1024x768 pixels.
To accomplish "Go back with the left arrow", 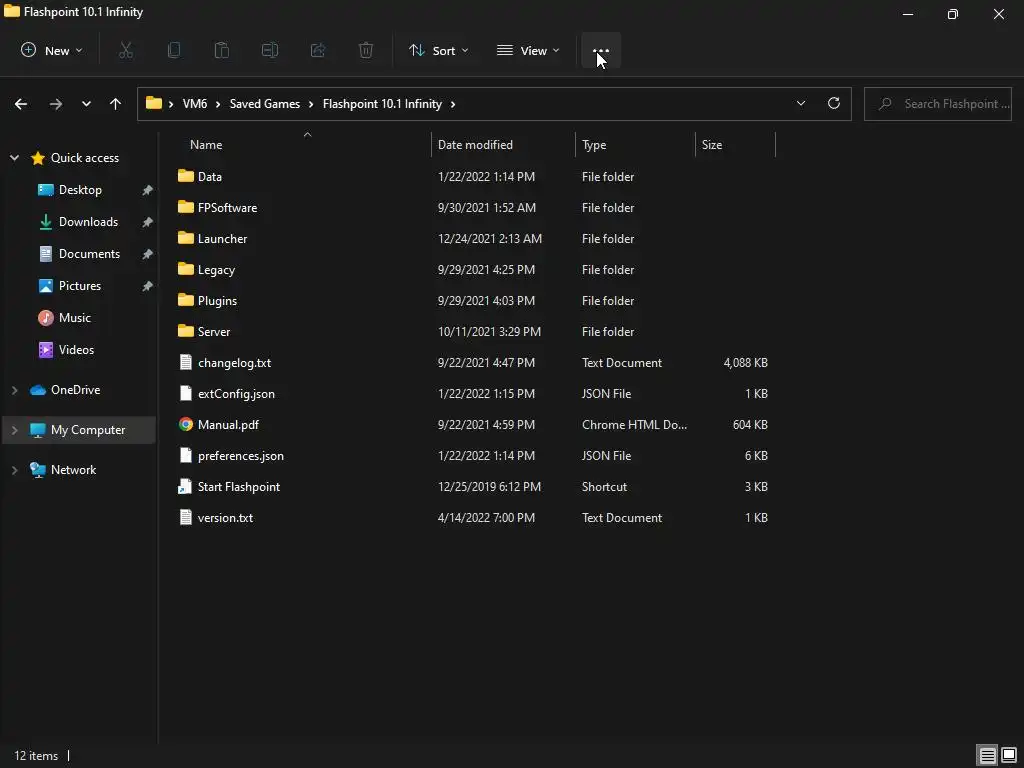I will 21,104.
